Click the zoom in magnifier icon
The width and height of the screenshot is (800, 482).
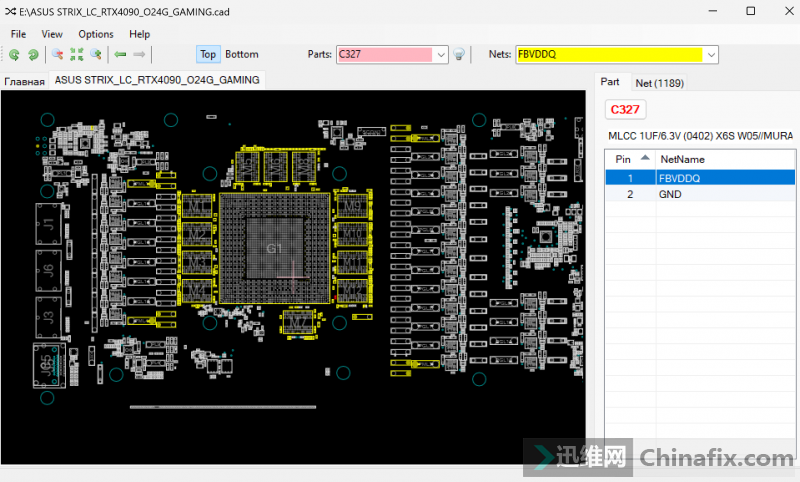[95, 55]
